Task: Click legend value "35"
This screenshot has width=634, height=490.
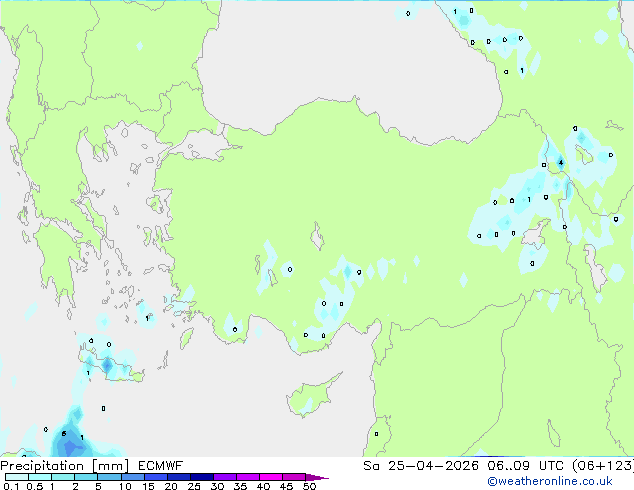Action: click(240, 486)
